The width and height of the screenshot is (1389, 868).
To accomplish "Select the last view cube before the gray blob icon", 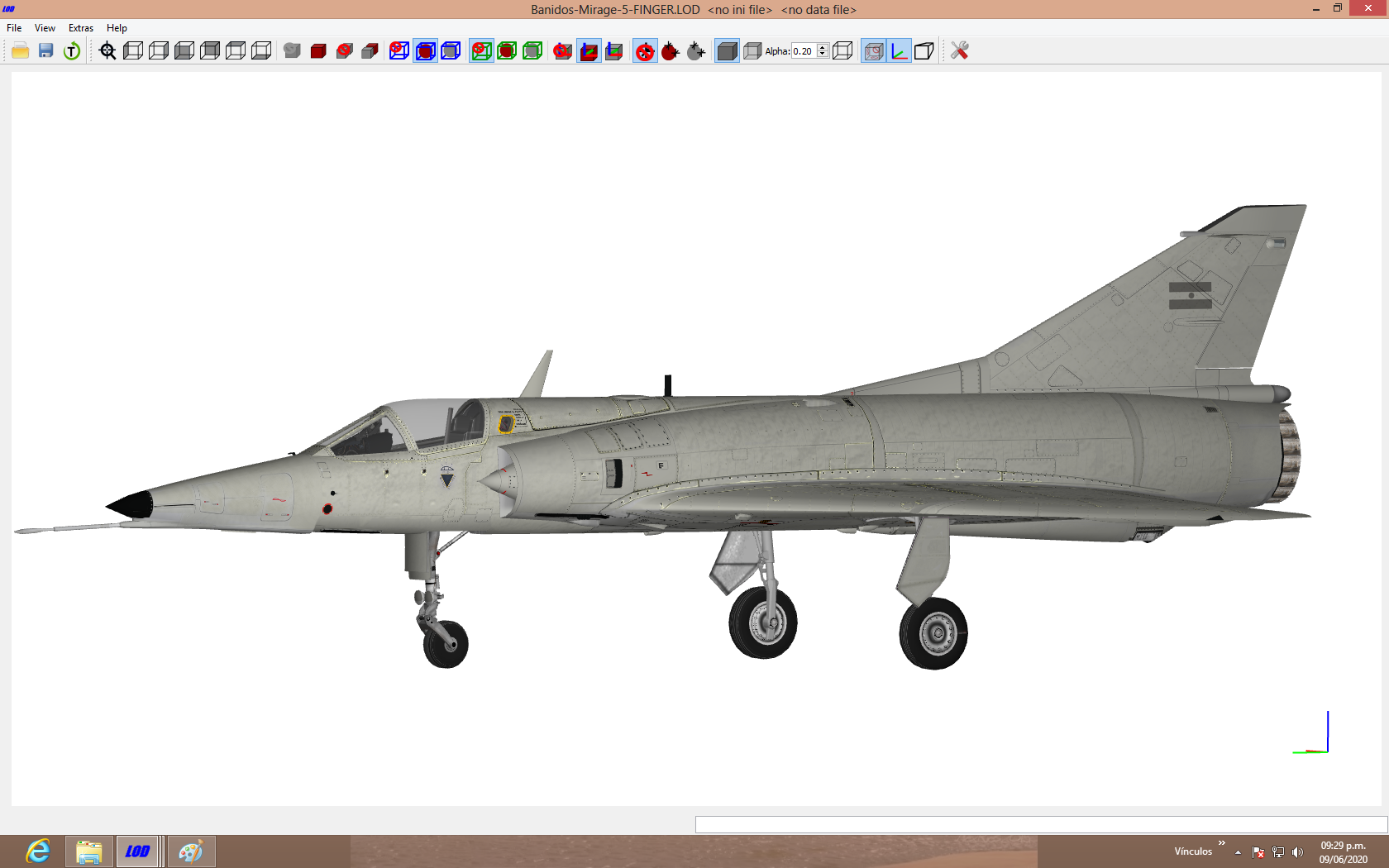I will (x=261, y=51).
